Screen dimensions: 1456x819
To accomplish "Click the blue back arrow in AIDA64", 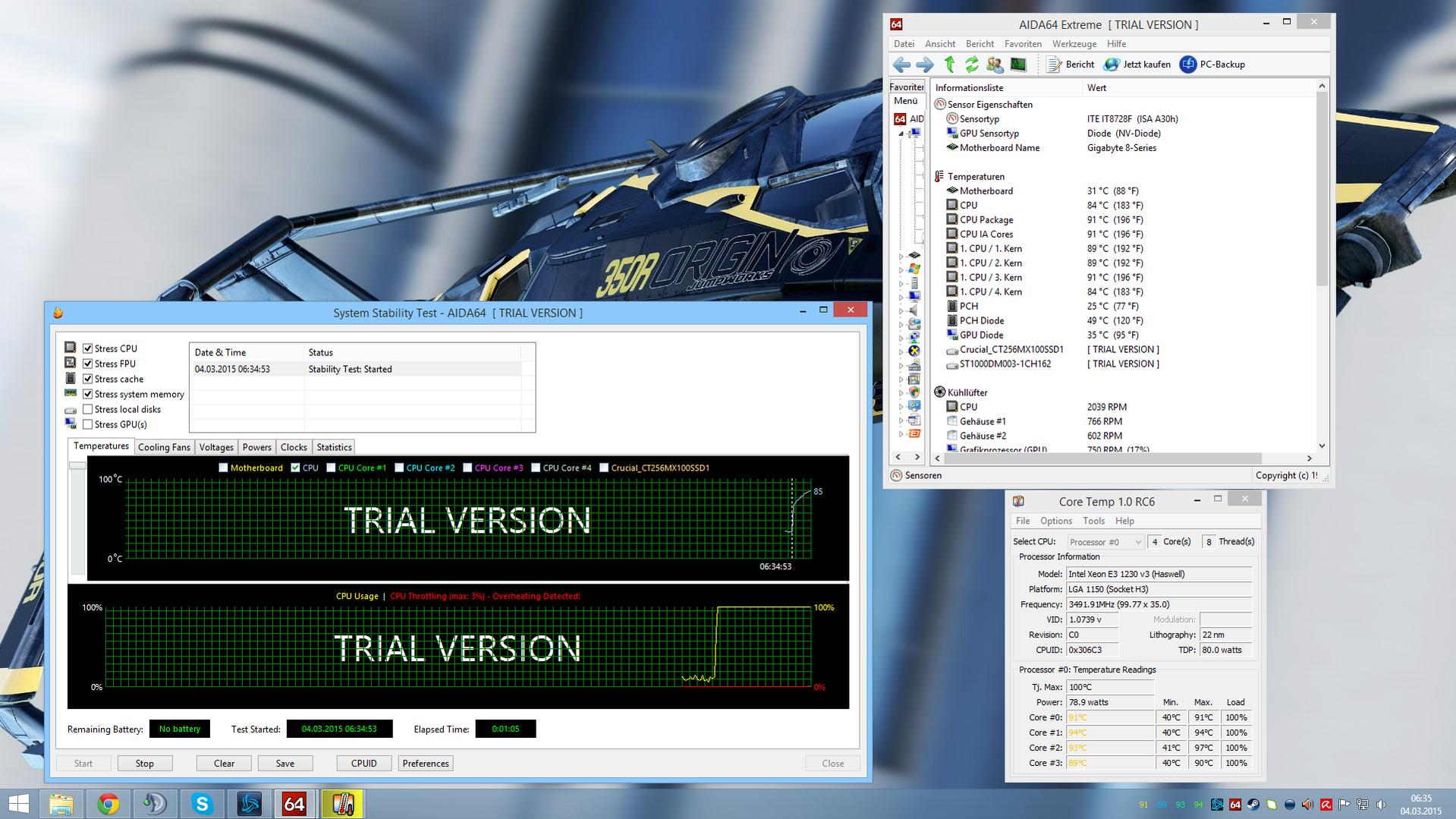I will [901, 65].
